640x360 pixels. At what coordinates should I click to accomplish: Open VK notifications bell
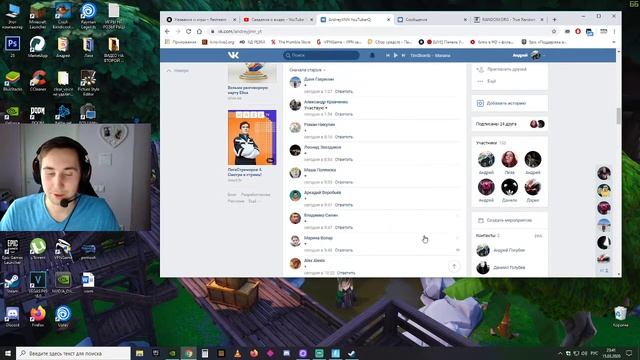(372, 55)
